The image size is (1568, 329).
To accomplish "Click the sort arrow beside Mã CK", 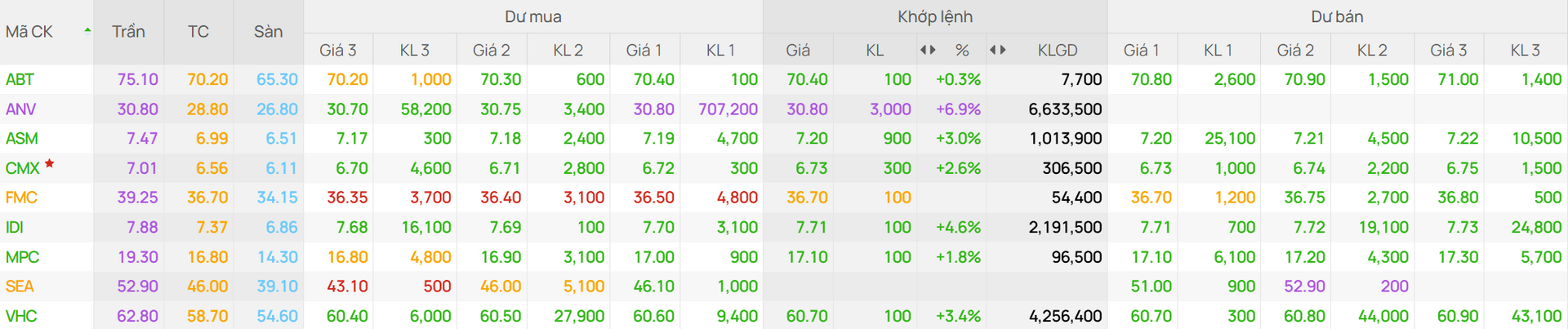I will (x=87, y=31).
